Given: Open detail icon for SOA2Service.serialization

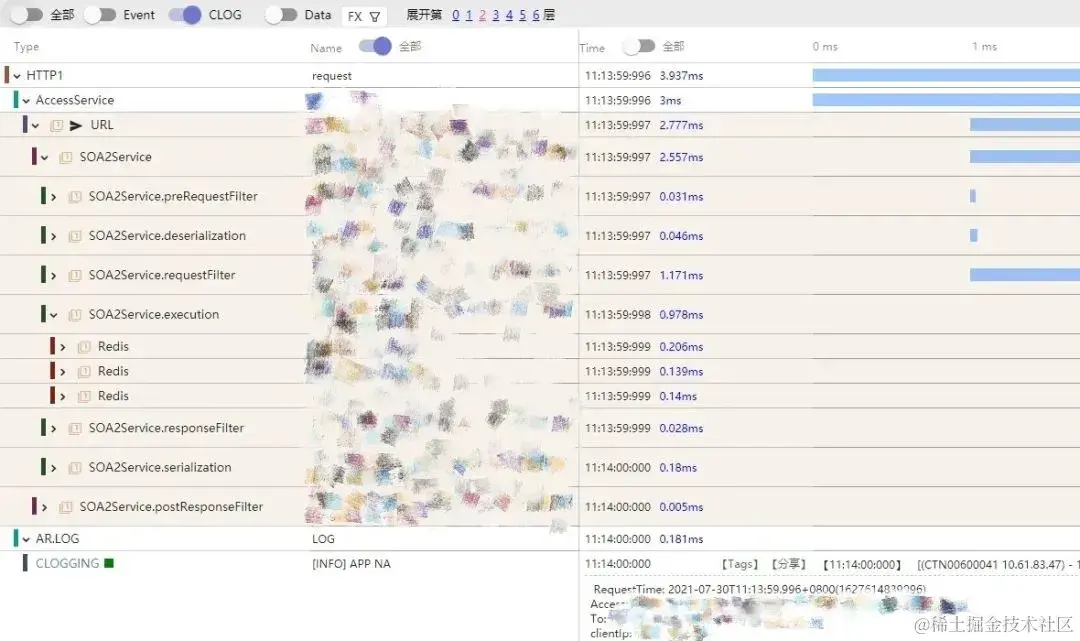Looking at the screenshot, I should point(75,468).
